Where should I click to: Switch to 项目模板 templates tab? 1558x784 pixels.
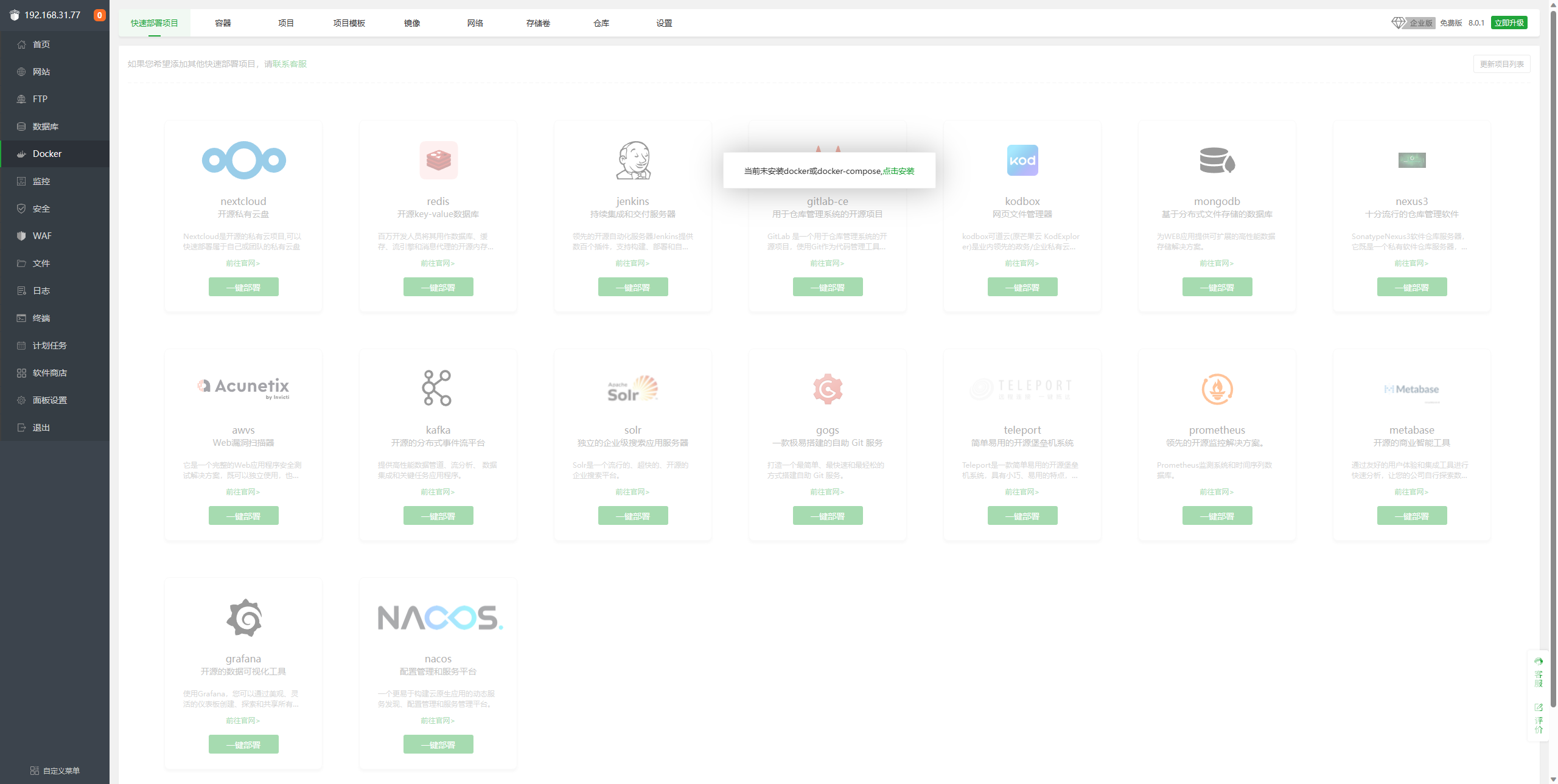[349, 23]
